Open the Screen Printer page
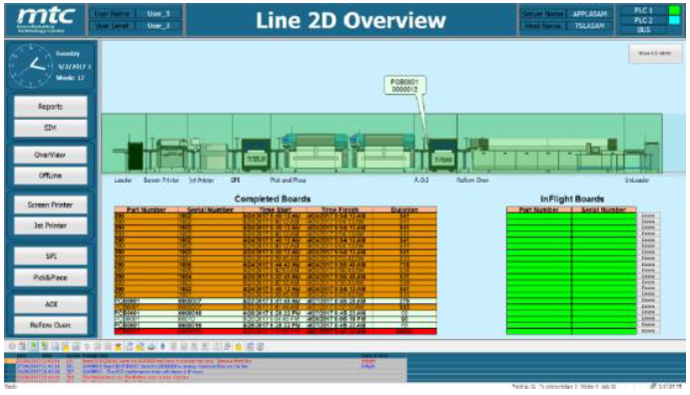The width and height of the screenshot is (690, 395). tap(50, 205)
